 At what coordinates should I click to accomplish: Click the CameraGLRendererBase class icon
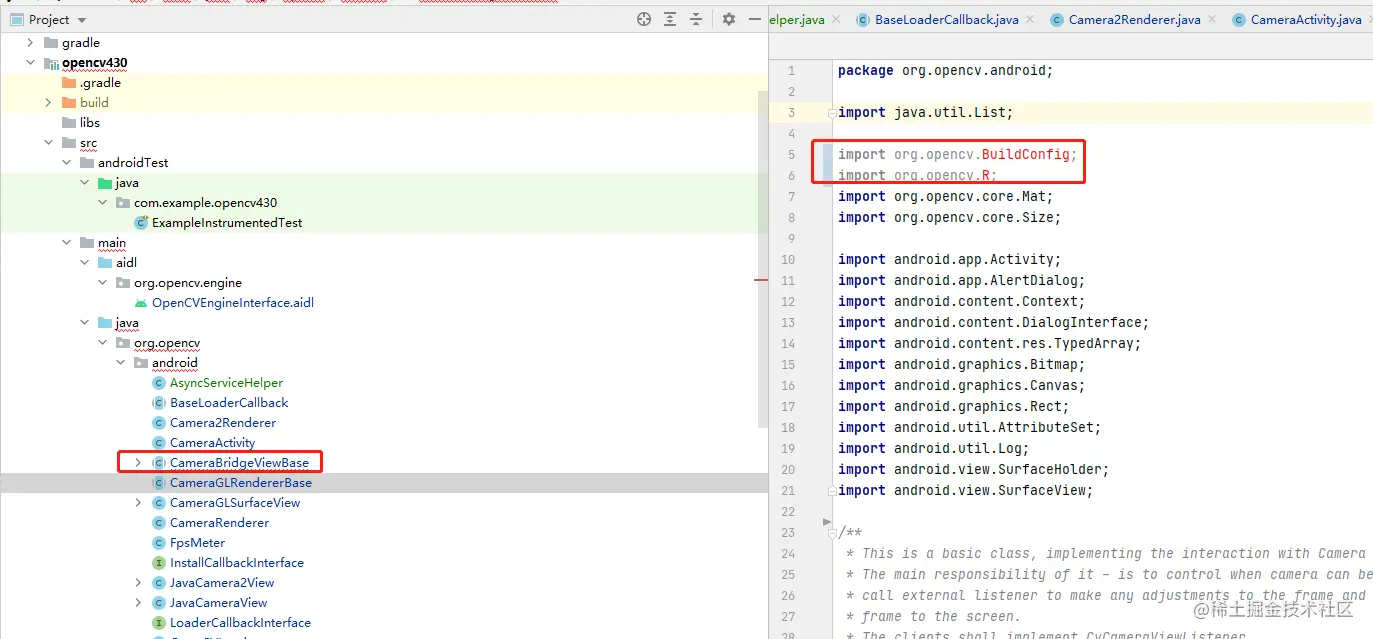(x=159, y=483)
